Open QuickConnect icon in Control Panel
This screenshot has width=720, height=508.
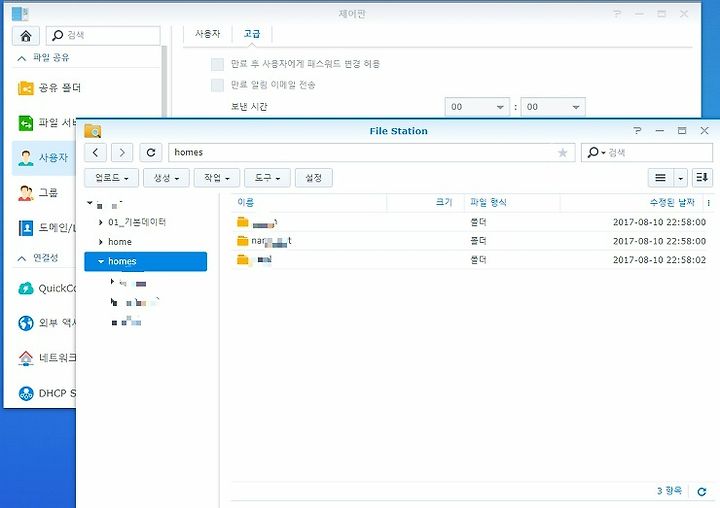pos(26,288)
